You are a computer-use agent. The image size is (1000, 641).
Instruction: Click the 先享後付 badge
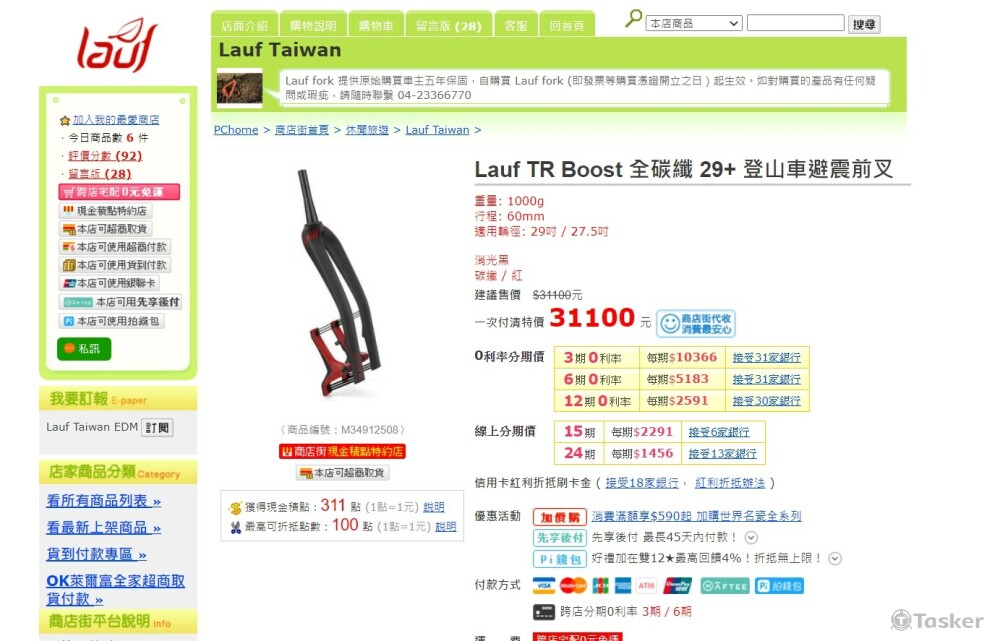(559, 538)
